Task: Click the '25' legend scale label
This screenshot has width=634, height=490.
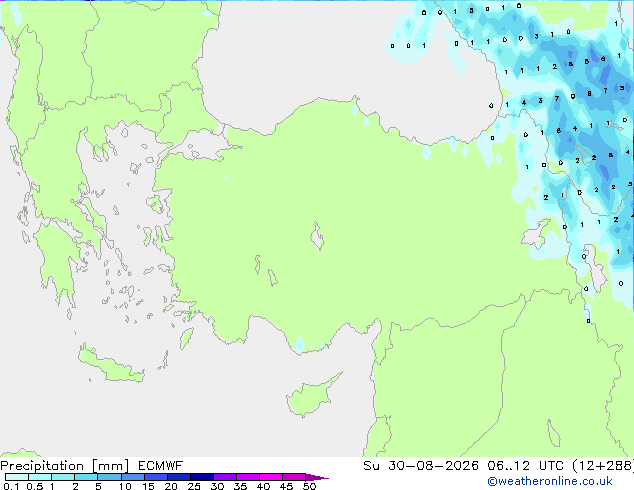Action: pos(194,486)
